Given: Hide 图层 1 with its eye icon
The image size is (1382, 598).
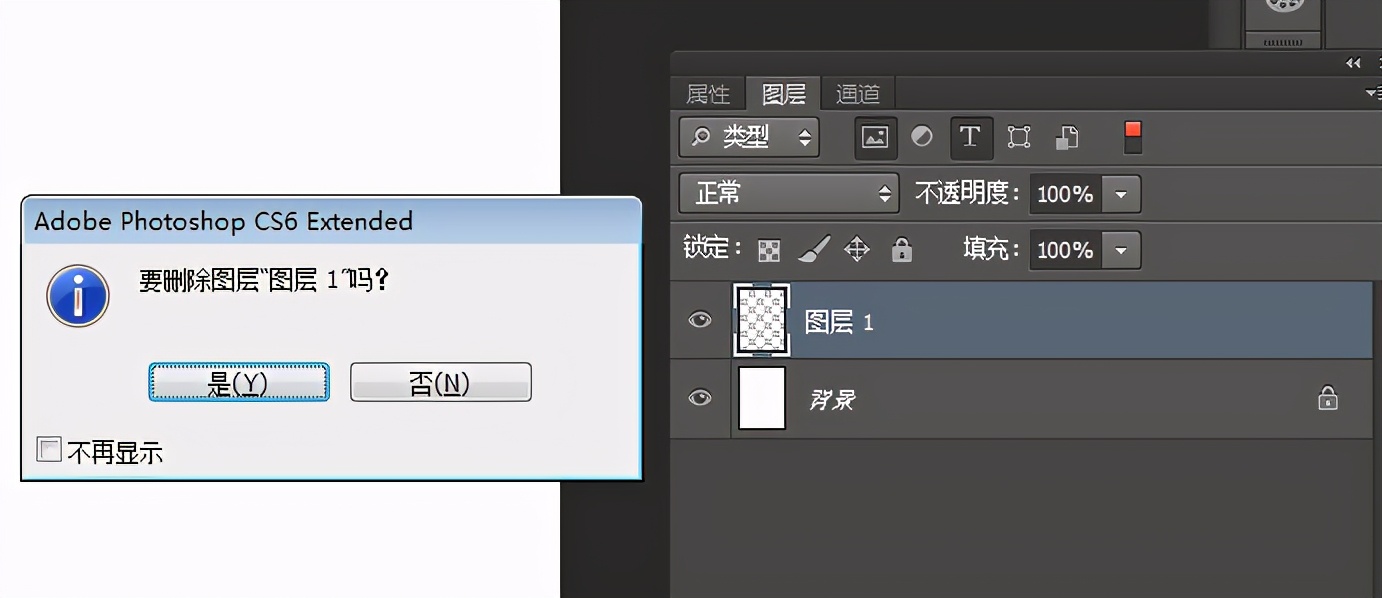Looking at the screenshot, I should tap(700, 320).
